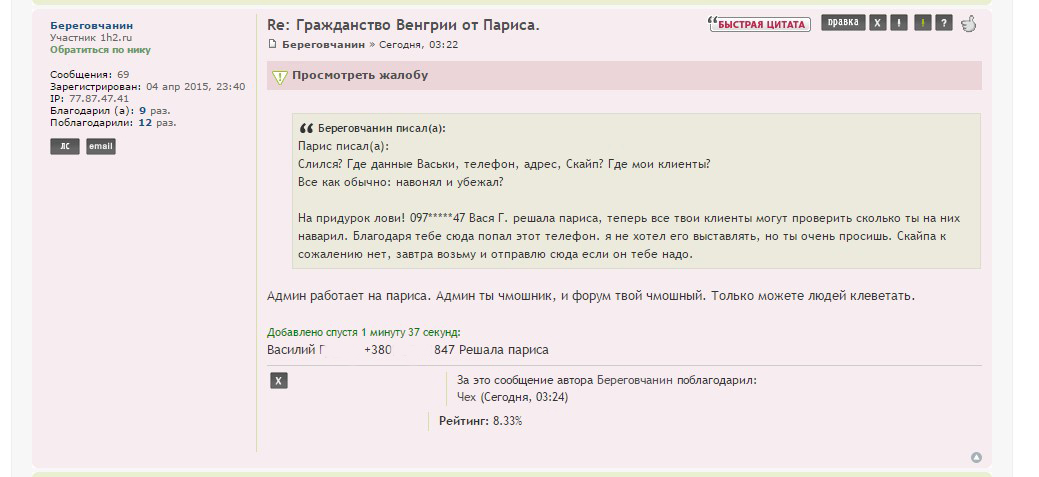The height and width of the screenshot is (477, 1039).
Task: Click the thumbs-up thank icon
Action: tap(967, 24)
